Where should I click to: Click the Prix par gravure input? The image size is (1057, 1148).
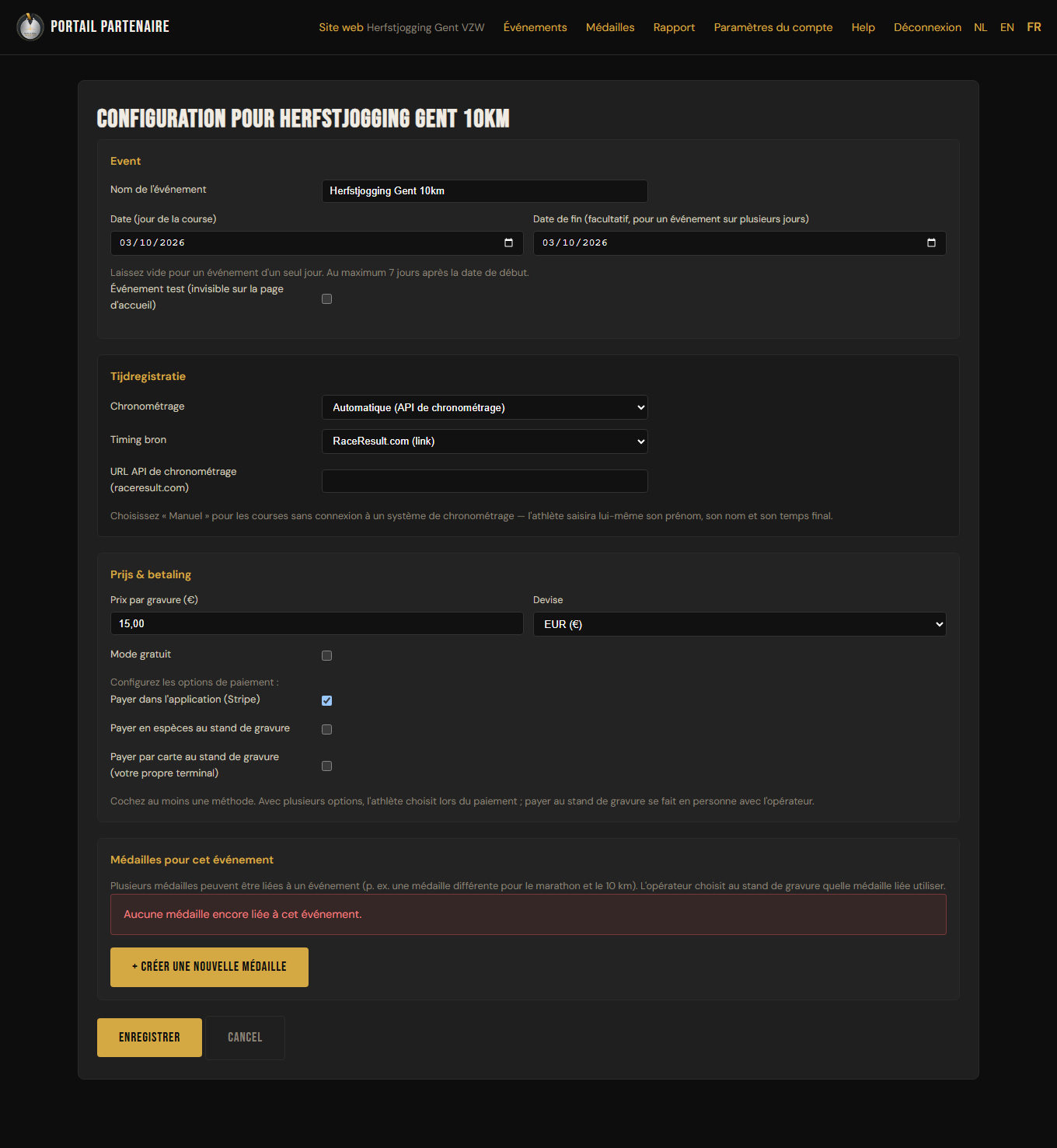317,623
